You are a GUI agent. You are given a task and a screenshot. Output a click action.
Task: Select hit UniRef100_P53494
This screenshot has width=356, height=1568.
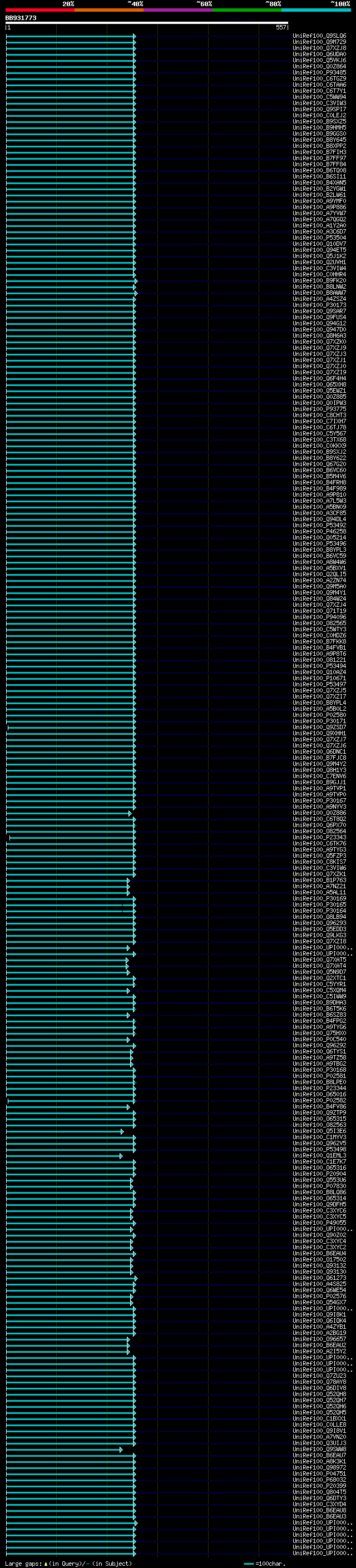(319, 666)
